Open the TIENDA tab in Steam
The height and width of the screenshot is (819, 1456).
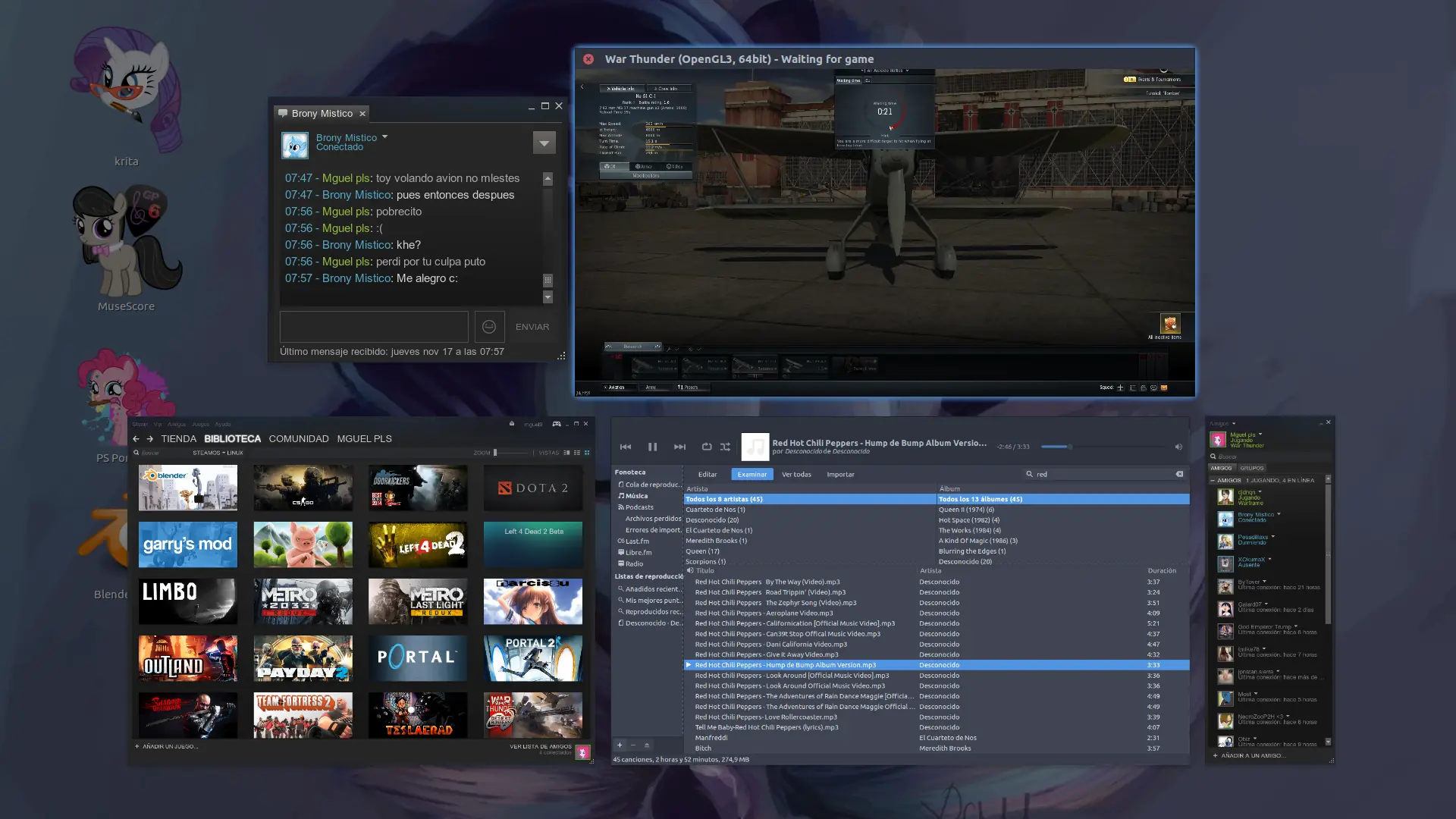(179, 439)
